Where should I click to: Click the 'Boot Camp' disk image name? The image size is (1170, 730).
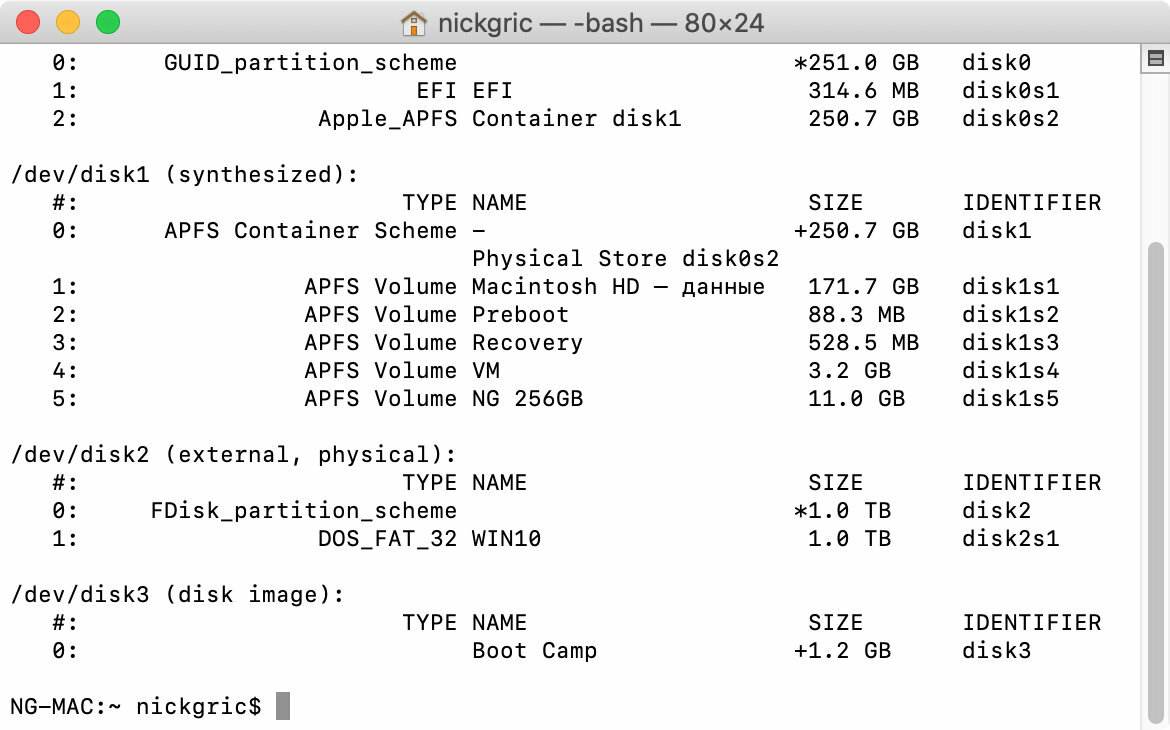[534, 650]
